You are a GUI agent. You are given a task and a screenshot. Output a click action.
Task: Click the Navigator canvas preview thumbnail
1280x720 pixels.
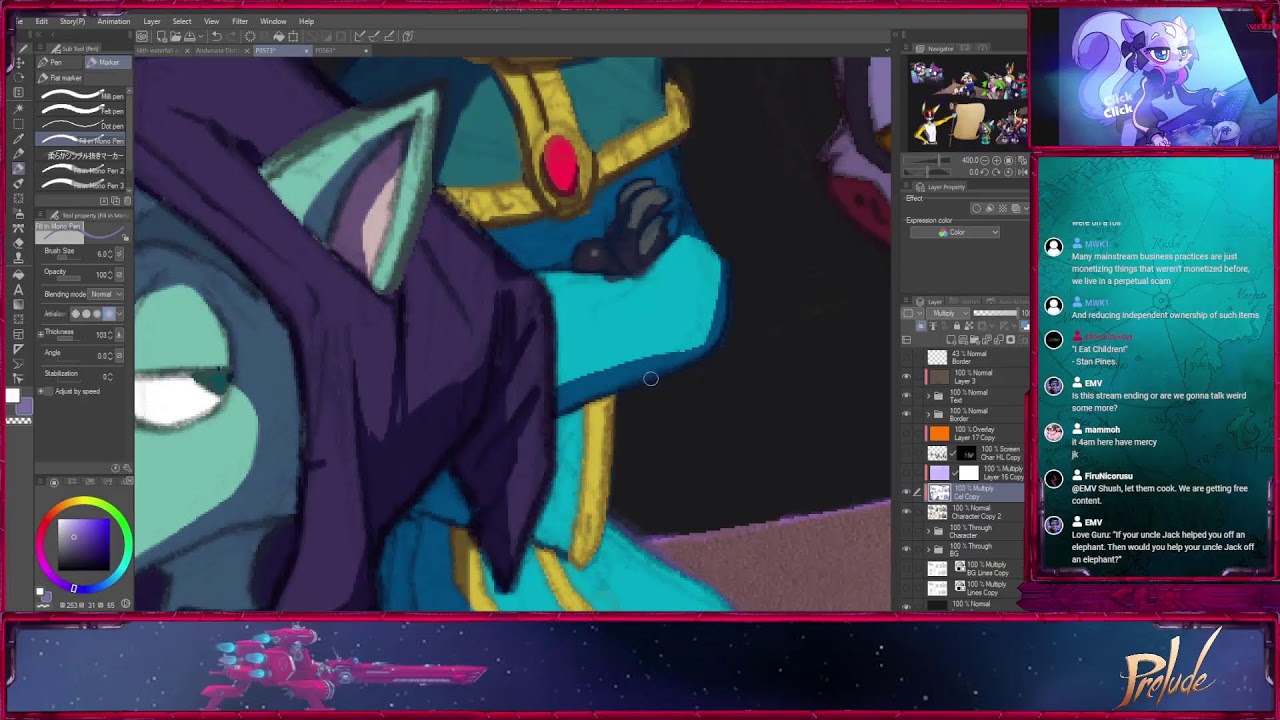pos(967,102)
